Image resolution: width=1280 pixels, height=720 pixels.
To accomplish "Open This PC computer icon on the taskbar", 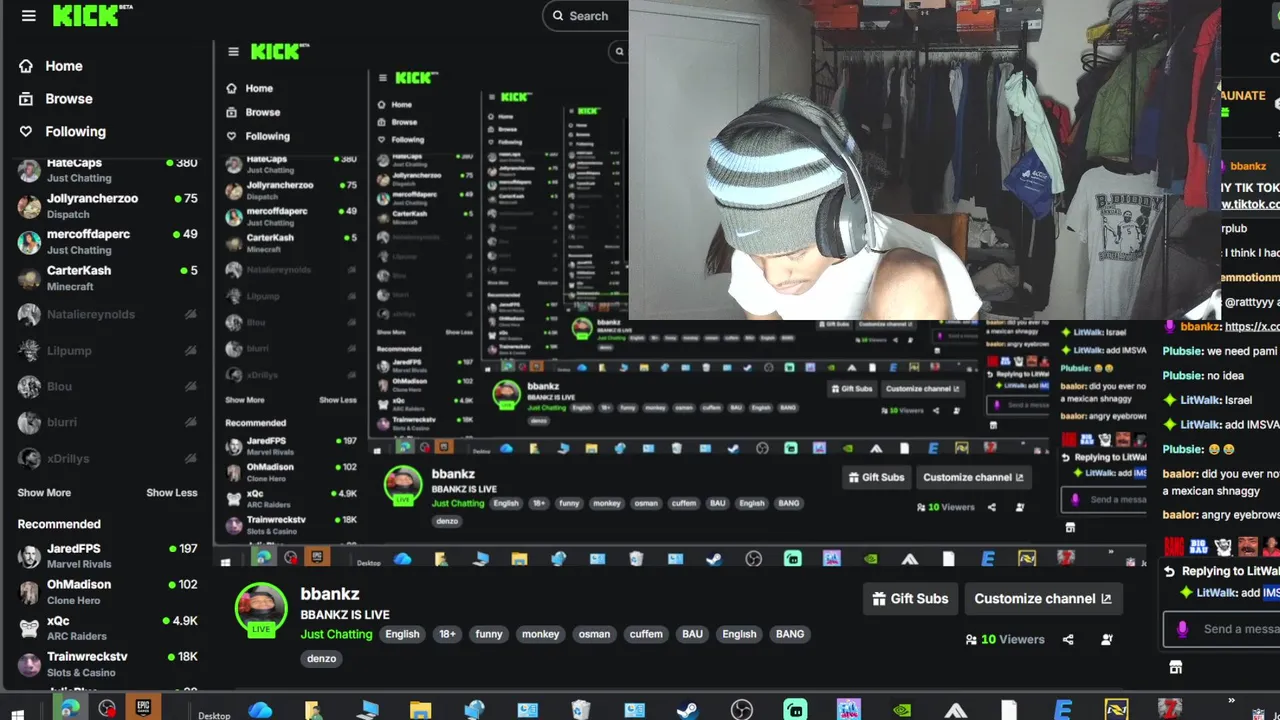I will click(x=367, y=710).
